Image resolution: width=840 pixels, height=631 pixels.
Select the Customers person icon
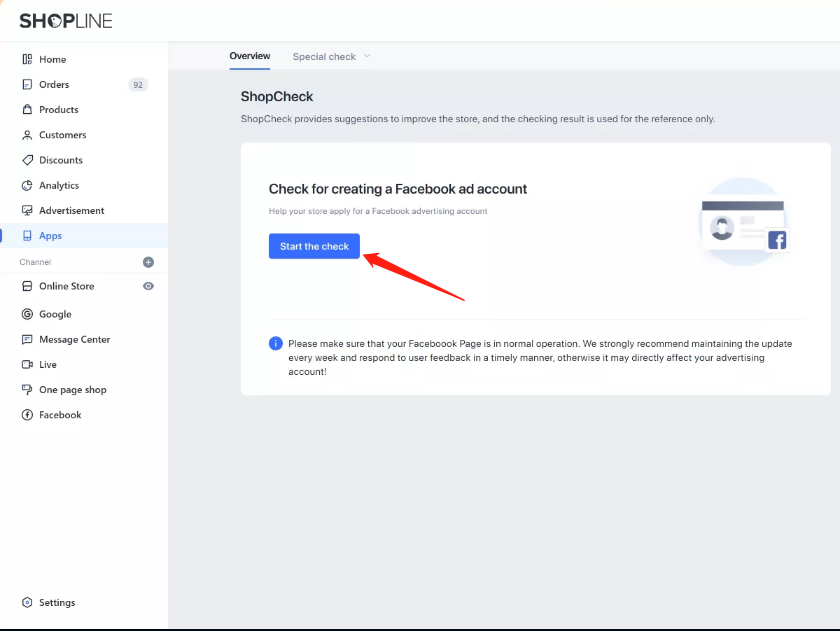coord(27,135)
